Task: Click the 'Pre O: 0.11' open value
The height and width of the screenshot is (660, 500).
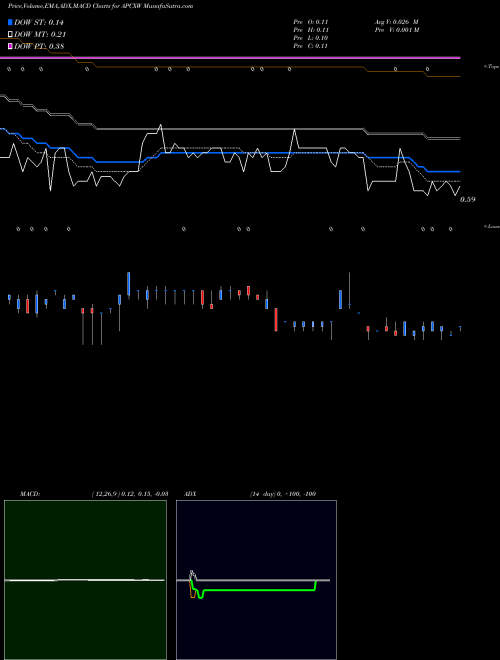Action: click(x=311, y=21)
